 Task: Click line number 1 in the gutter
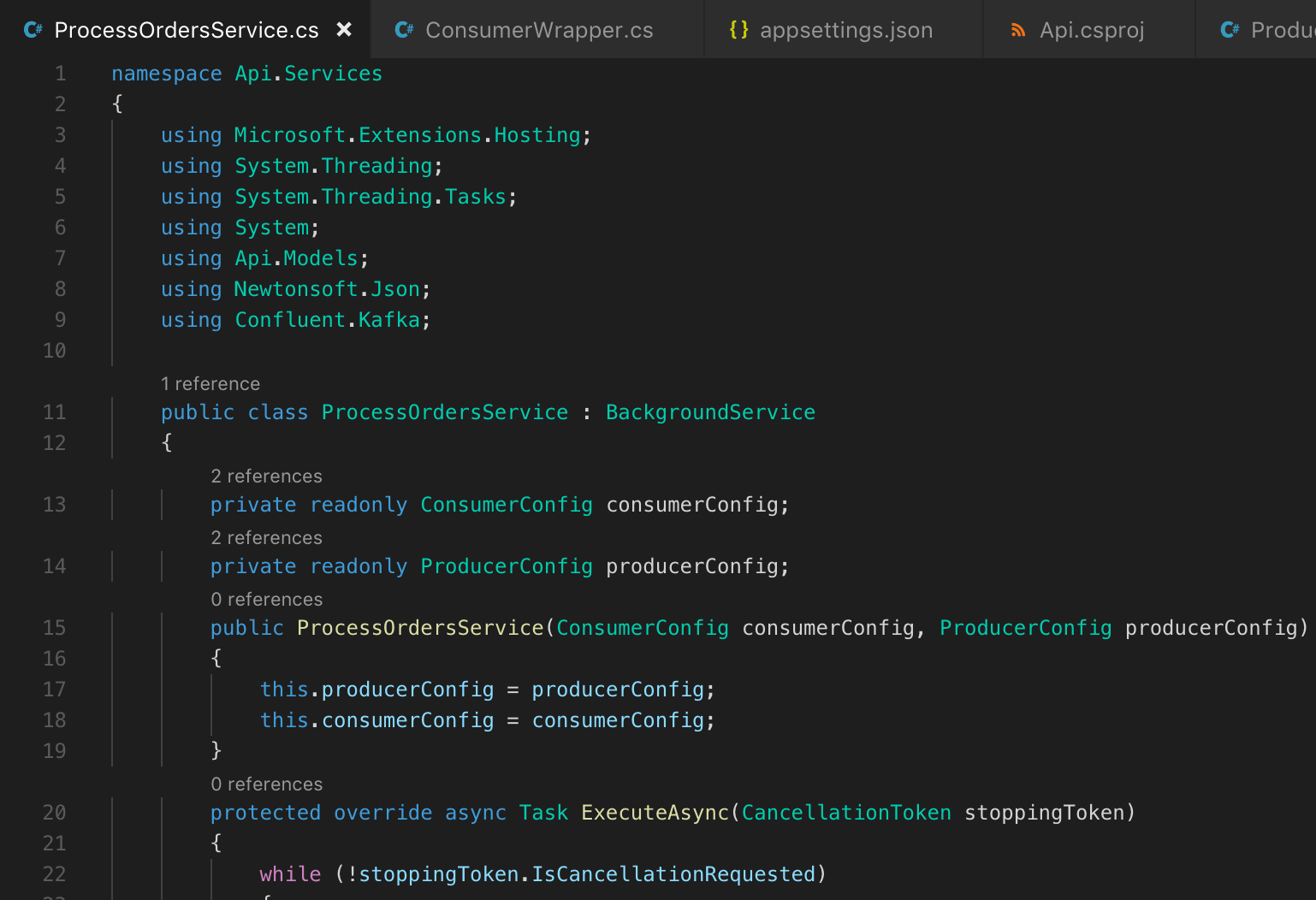pyautogui.click(x=60, y=74)
